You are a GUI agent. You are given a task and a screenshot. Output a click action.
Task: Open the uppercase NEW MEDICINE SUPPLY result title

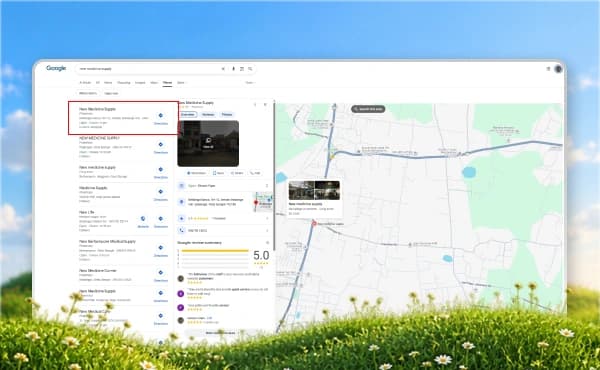(99, 138)
